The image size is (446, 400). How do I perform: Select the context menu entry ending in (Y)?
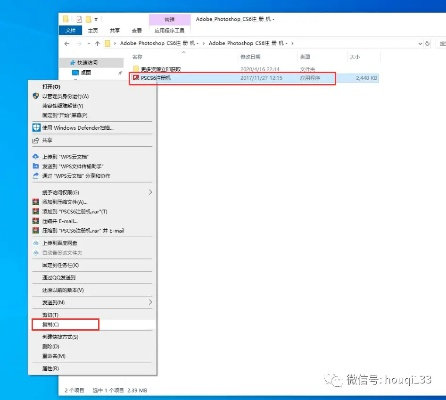pos(62,106)
